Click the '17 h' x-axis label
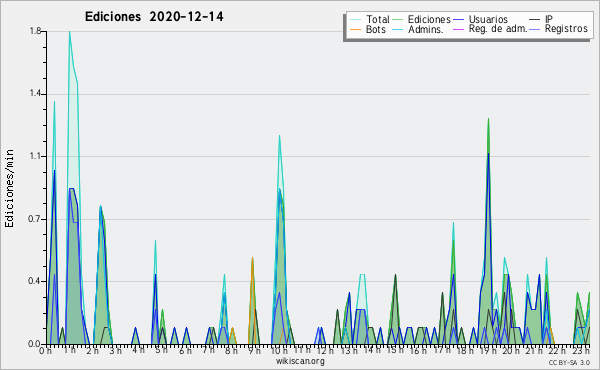Screen dimensions: 600x370 (x=442, y=350)
